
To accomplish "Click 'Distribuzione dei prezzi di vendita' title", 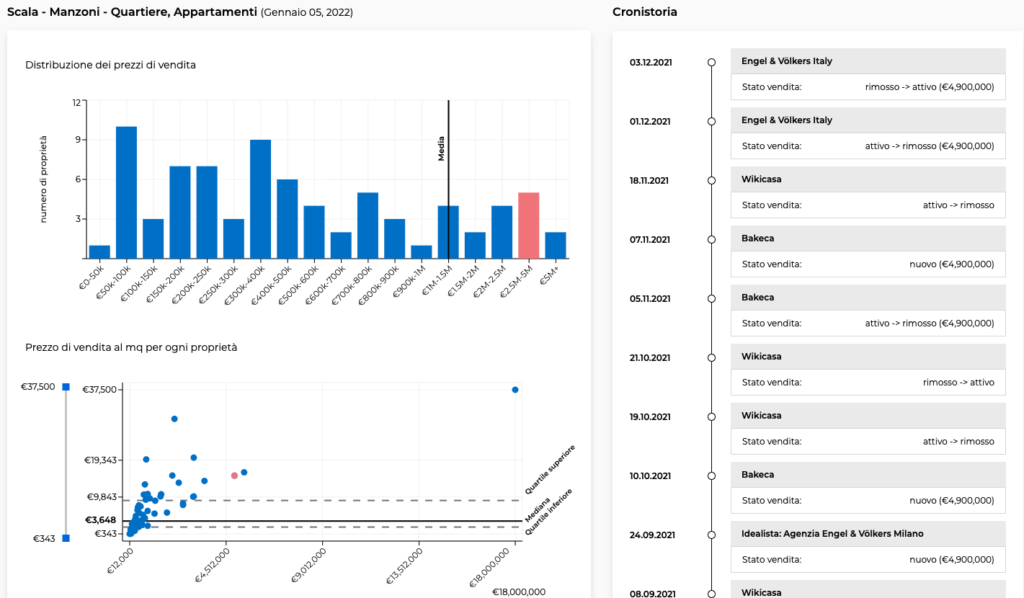I will click(110, 65).
